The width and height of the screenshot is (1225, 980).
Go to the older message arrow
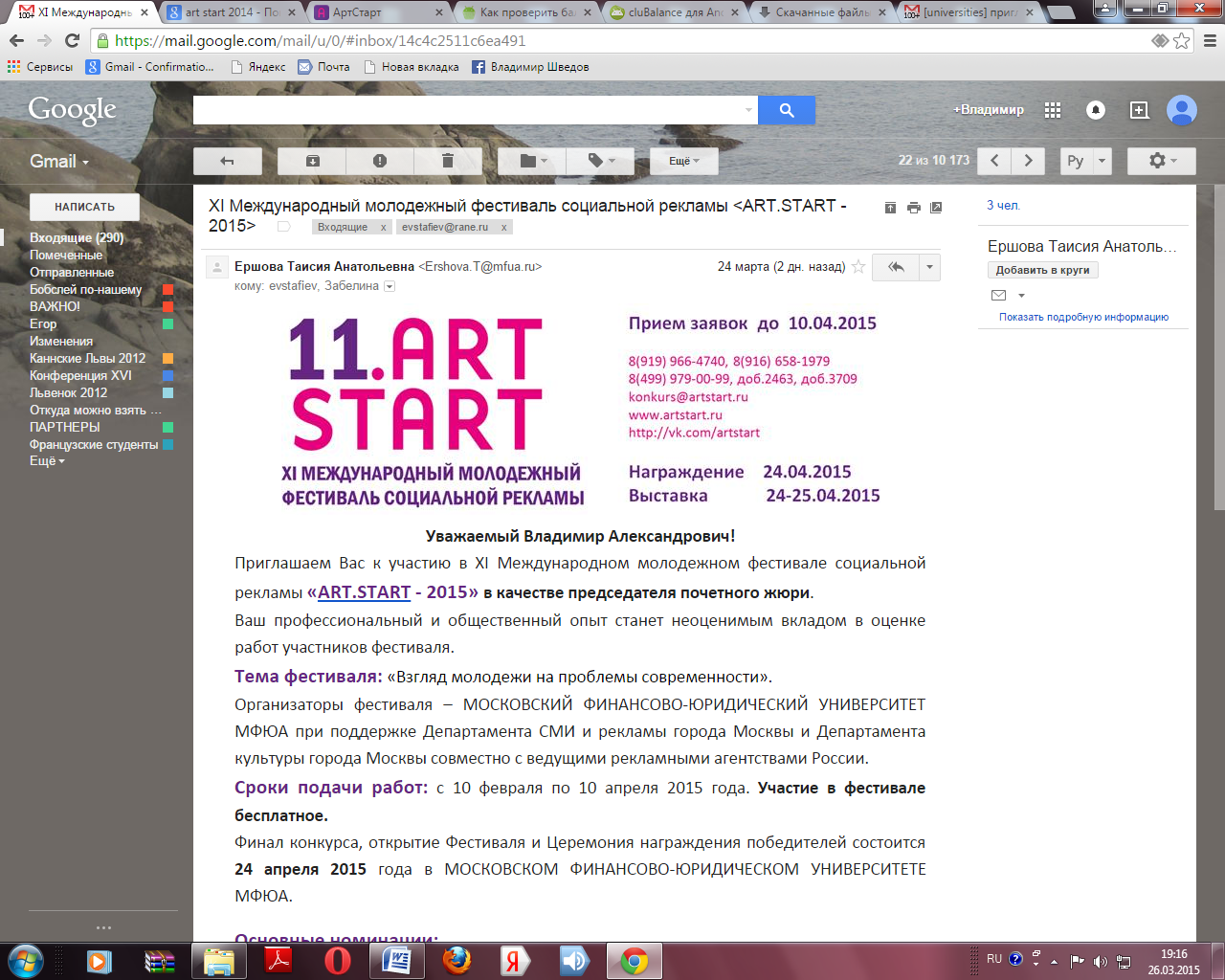coord(1029,161)
